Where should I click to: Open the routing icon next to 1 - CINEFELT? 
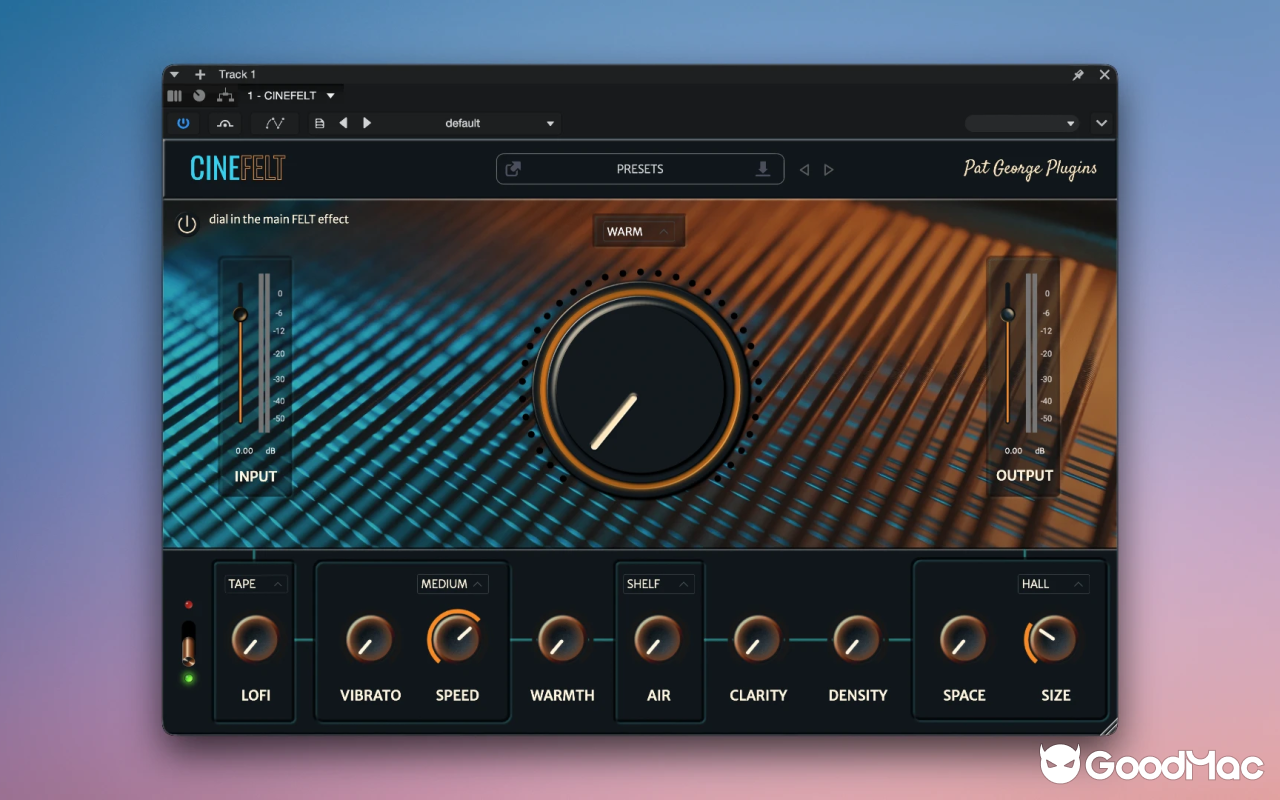225,96
